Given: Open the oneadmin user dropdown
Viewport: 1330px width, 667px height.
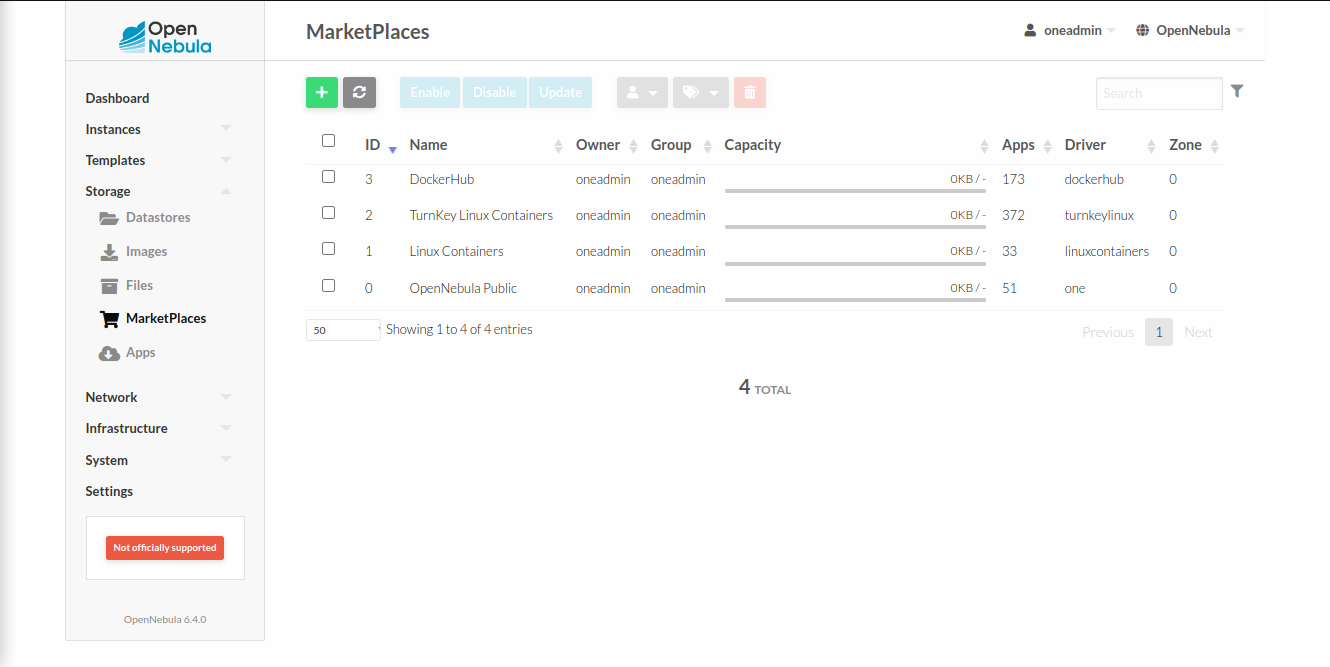Looking at the screenshot, I should tap(1069, 30).
